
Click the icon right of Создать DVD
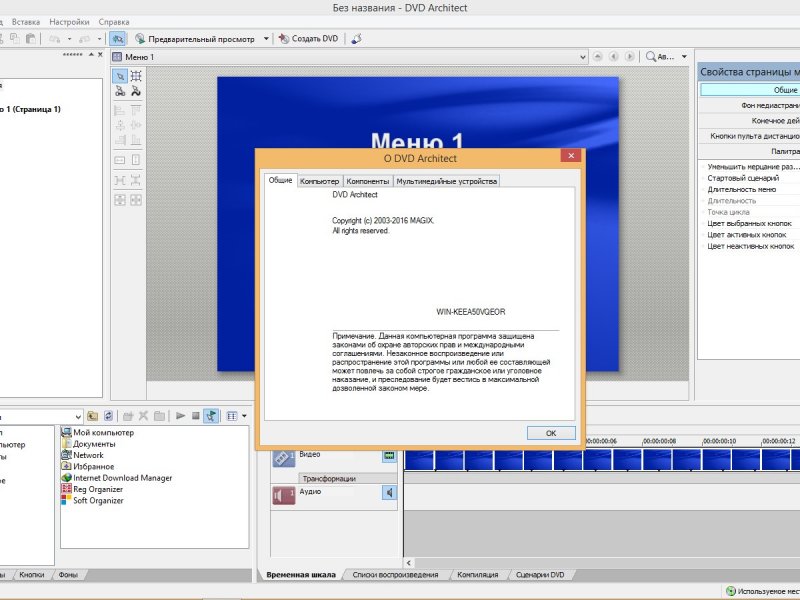(357, 39)
